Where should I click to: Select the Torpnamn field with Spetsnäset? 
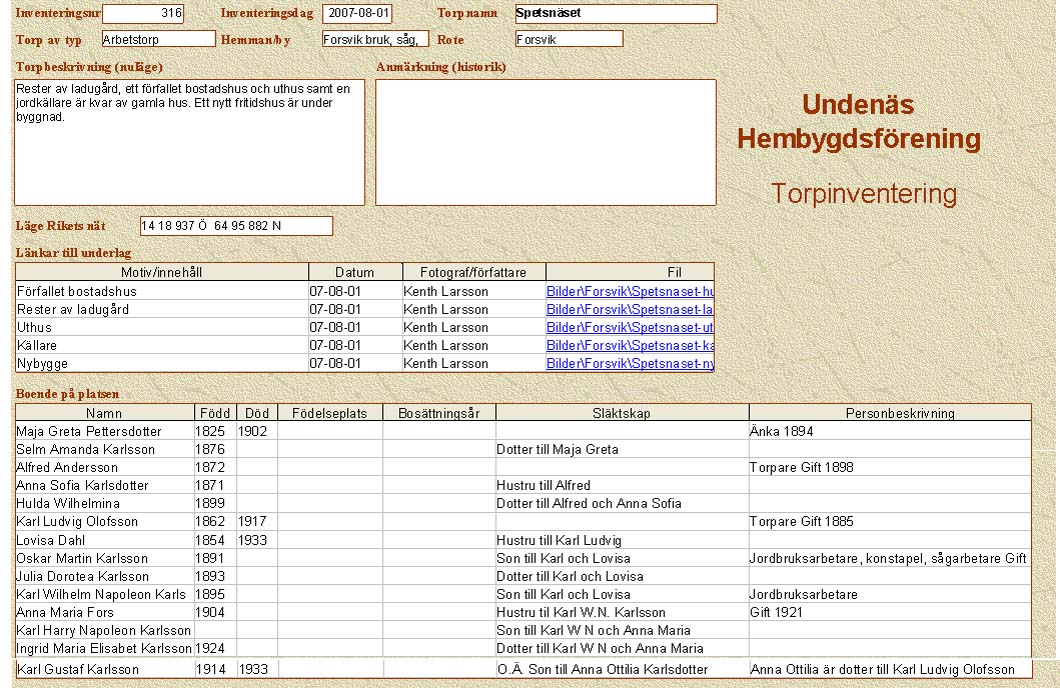pyautogui.click(x=615, y=14)
